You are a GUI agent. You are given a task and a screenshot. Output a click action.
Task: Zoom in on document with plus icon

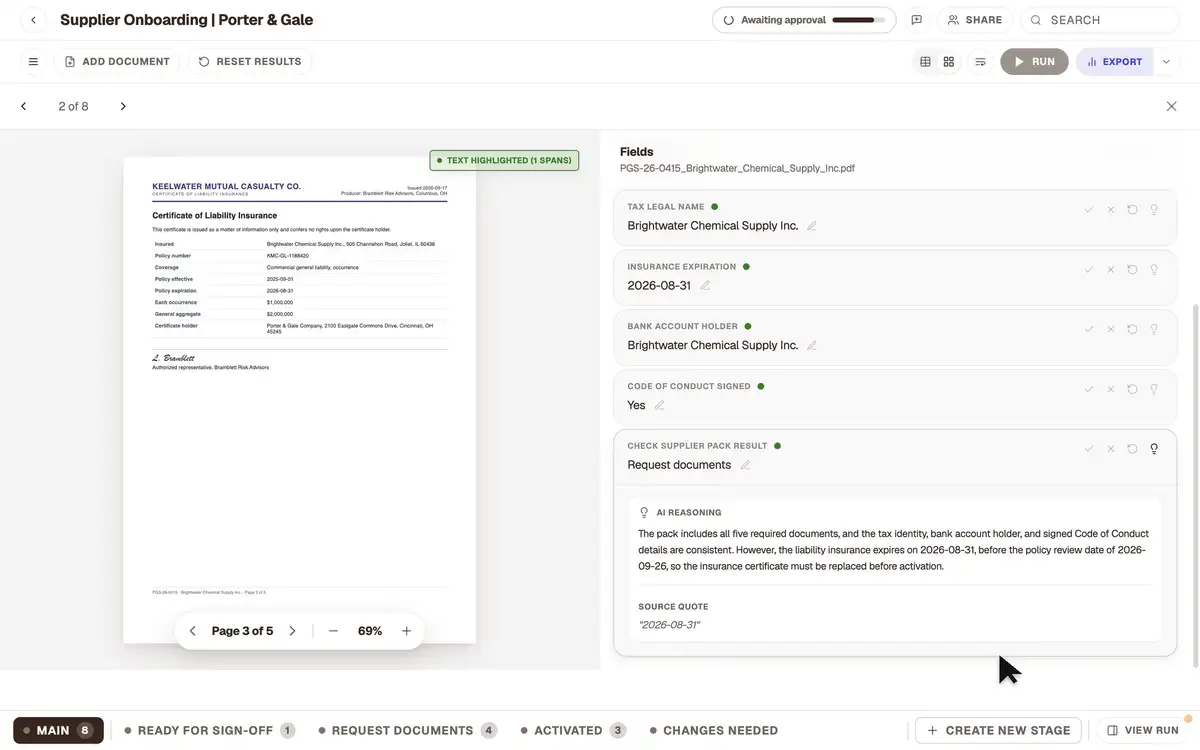[x=407, y=631]
